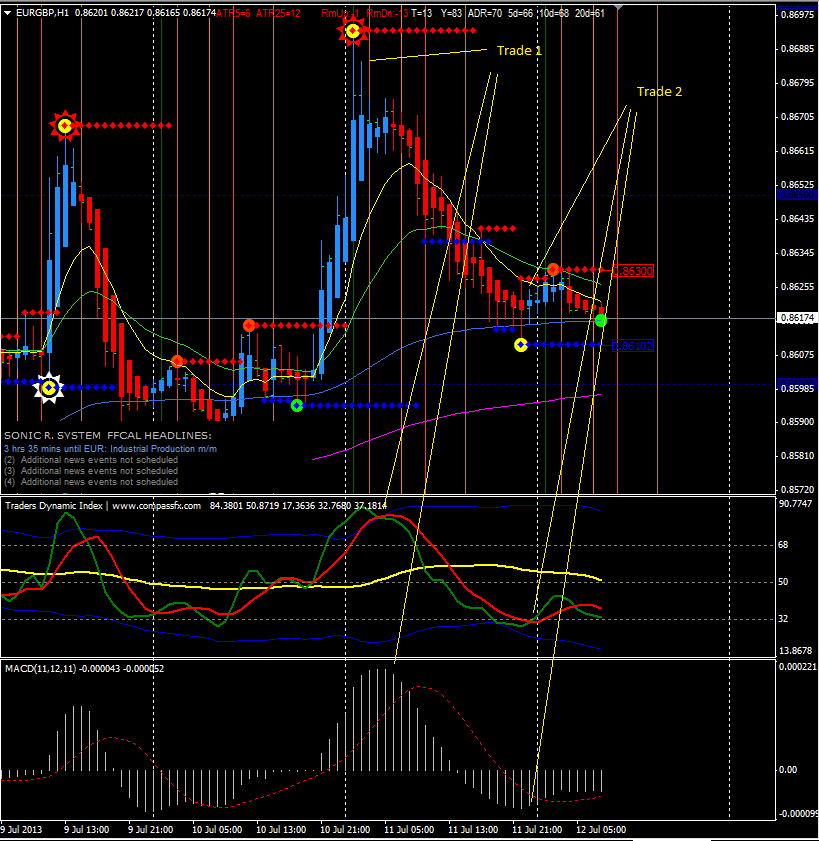819x841 pixels.
Task: Click the EURGBP,H1 symbol title
Action: [x=42, y=13]
